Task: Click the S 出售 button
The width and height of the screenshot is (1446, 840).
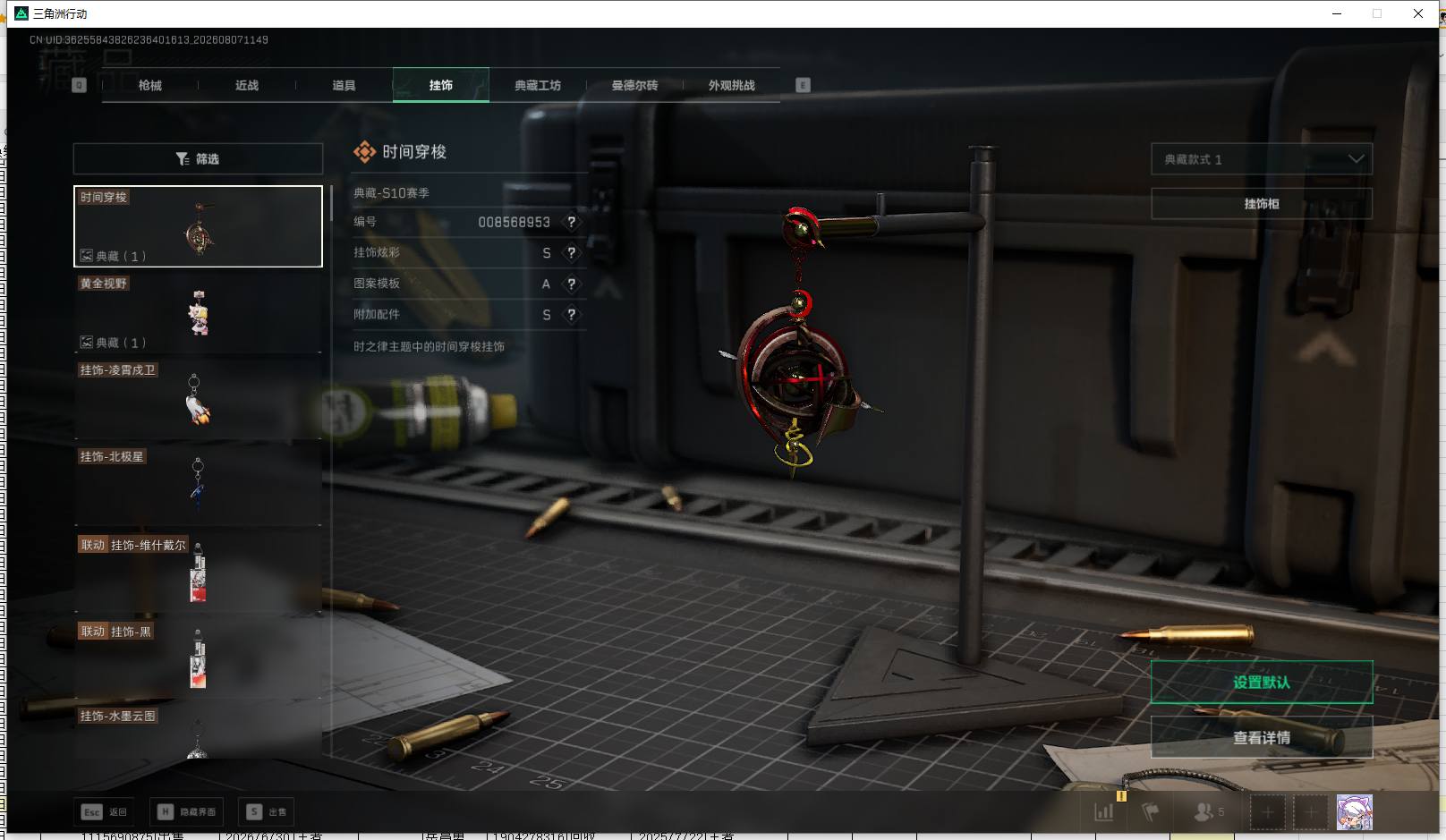Action: 268,812
